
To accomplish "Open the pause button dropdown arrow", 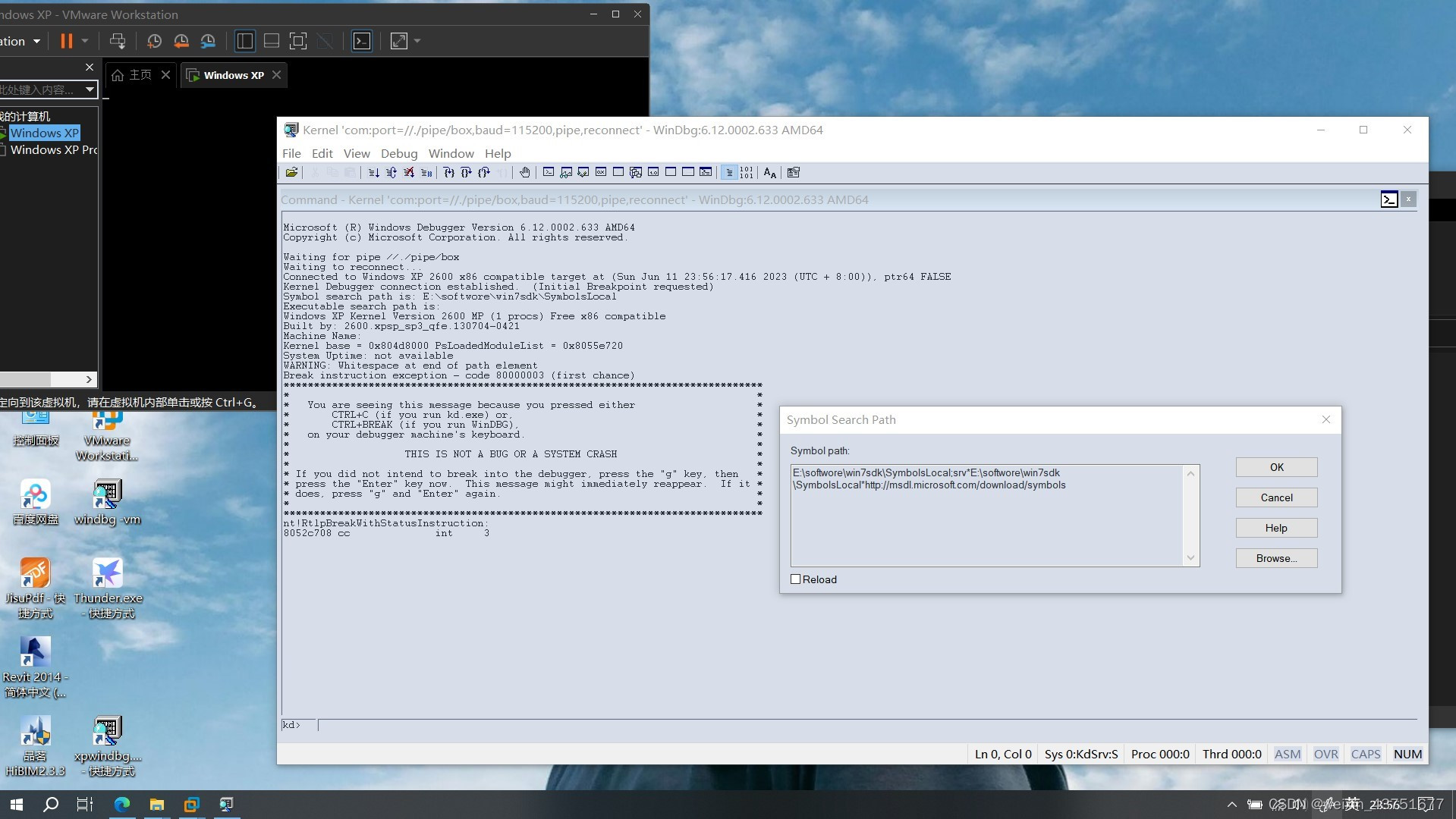I will click(83, 41).
